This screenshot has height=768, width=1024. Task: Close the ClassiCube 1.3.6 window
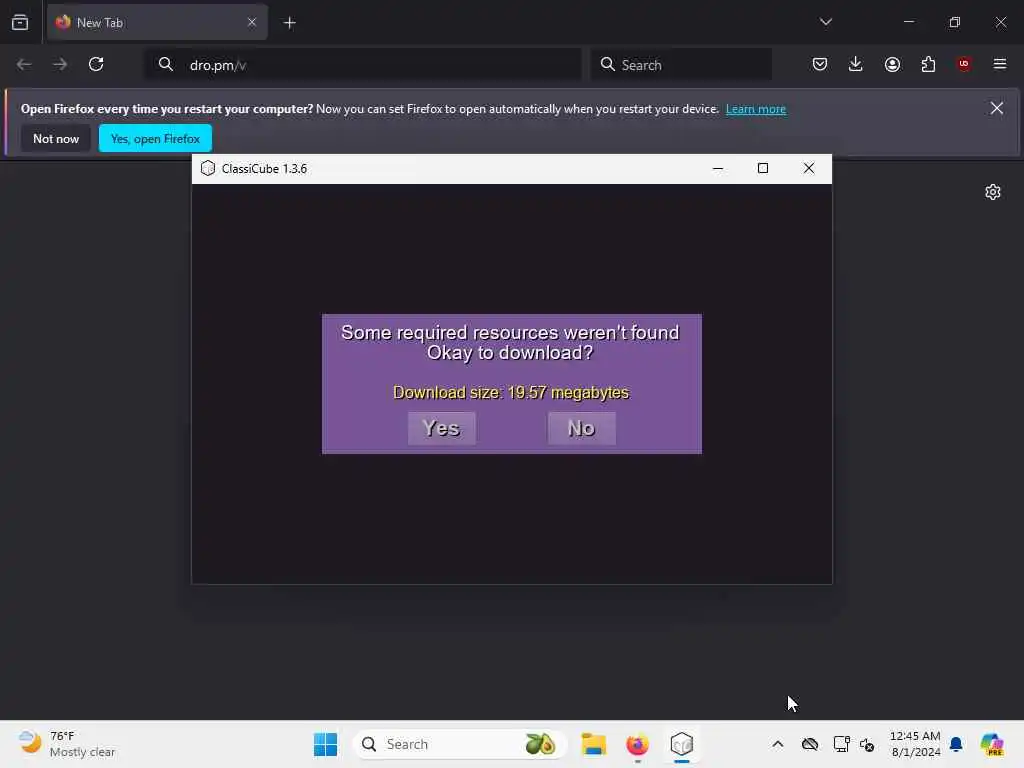pyautogui.click(x=808, y=168)
